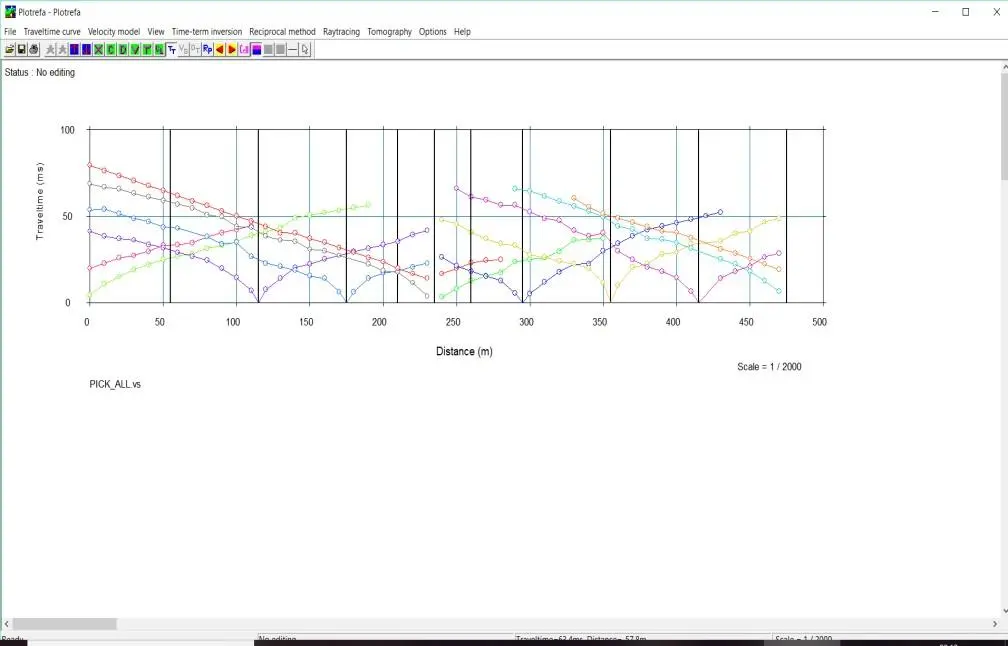Click the Open file folder icon
Viewport: 1008px width, 646px height.
click(10, 49)
